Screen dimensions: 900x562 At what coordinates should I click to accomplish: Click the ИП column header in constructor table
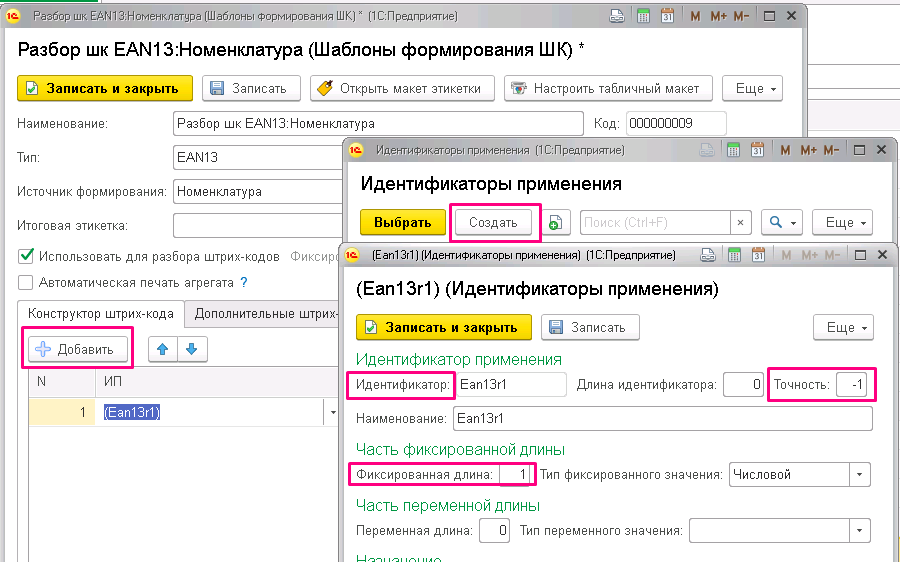[x=217, y=382]
